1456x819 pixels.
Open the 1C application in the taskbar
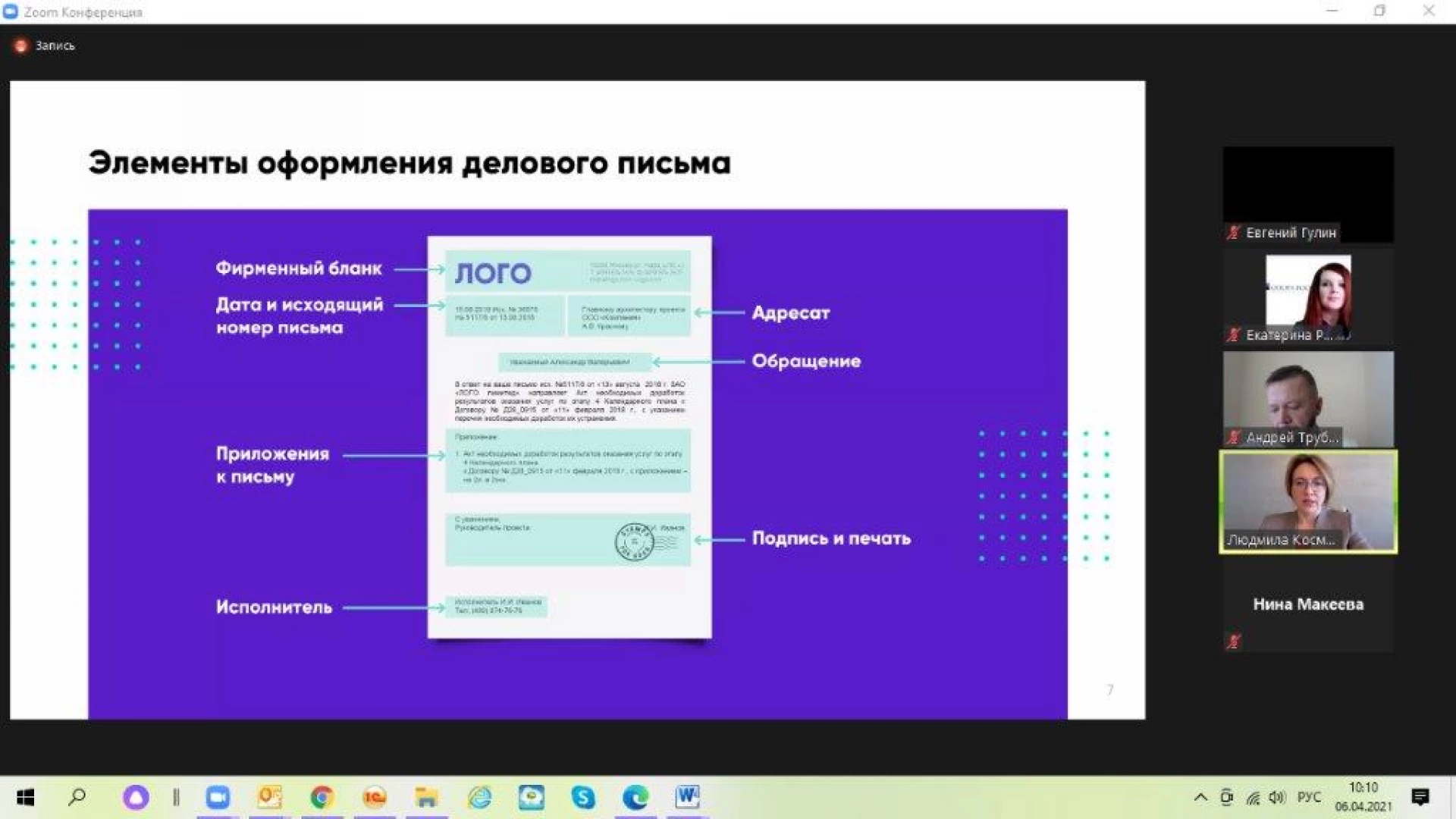coord(375,797)
